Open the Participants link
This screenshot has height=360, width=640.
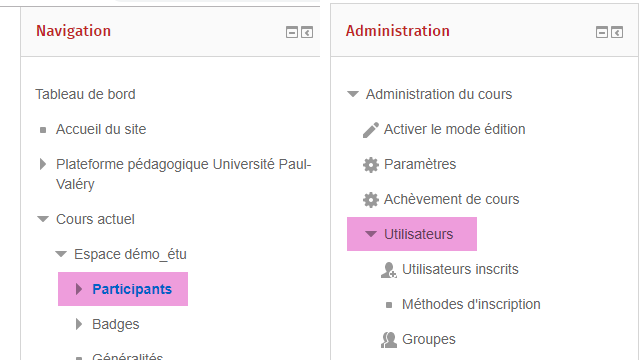[132, 289]
